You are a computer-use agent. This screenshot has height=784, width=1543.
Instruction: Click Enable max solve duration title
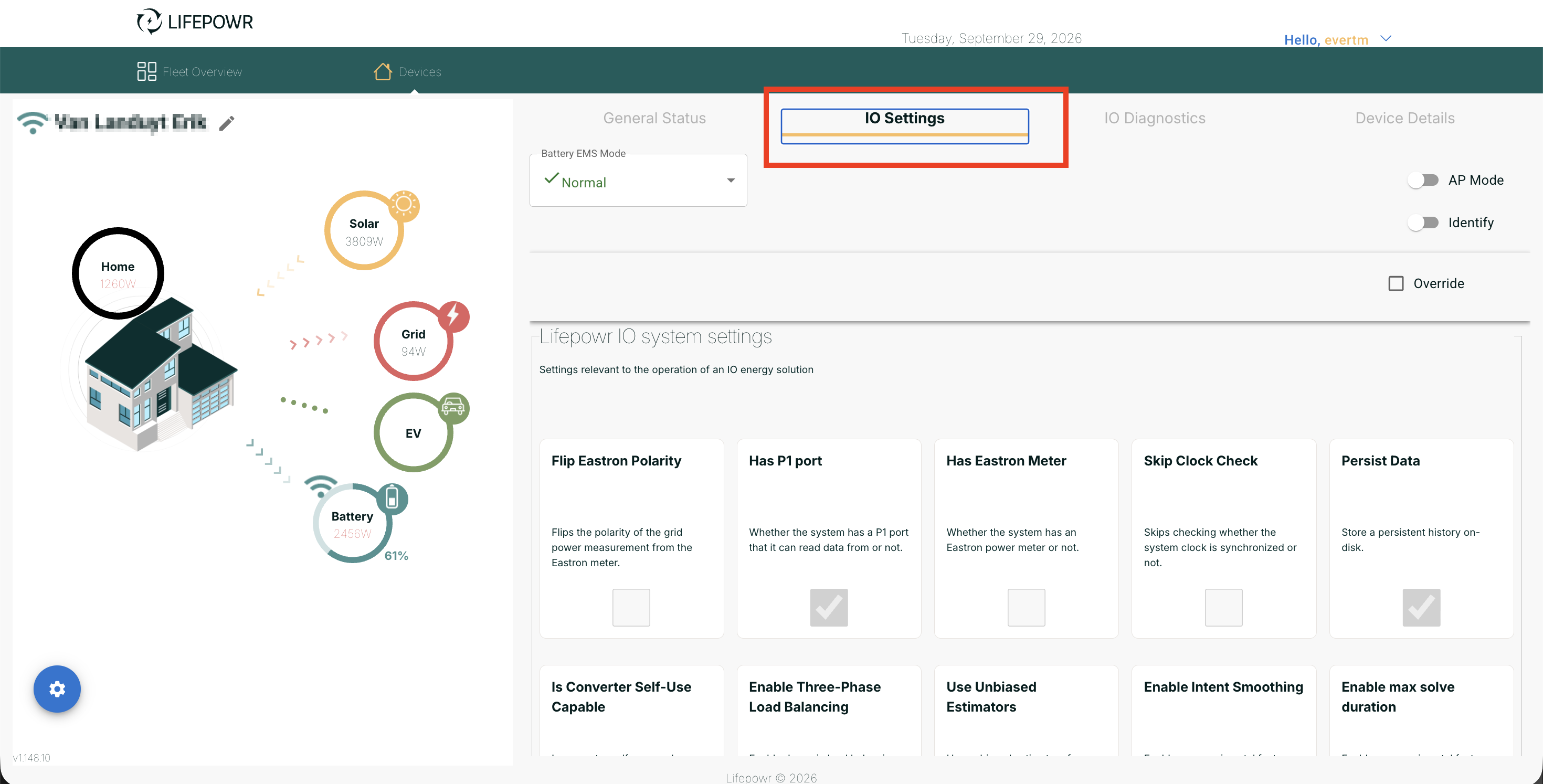[x=1398, y=696]
